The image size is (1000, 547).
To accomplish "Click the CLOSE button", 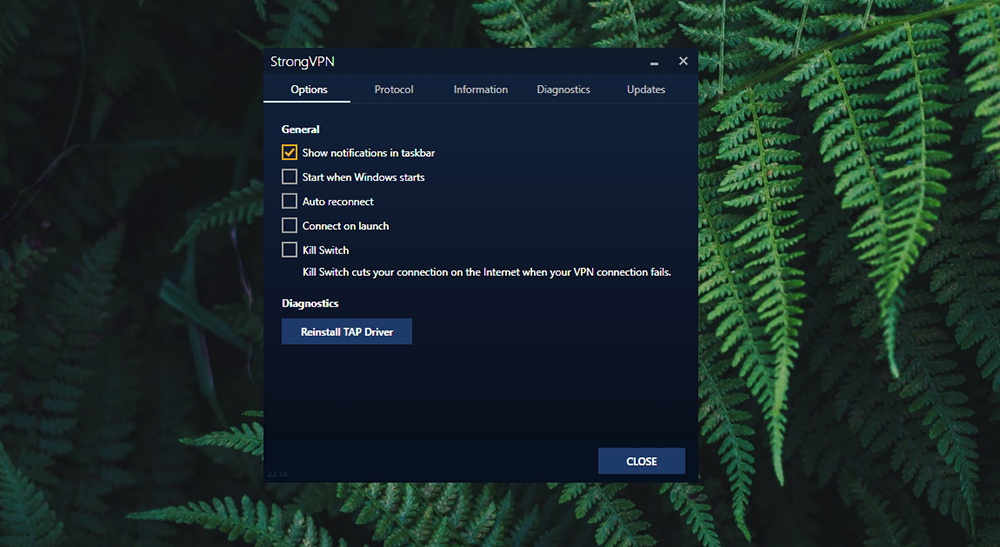I will tap(642, 461).
